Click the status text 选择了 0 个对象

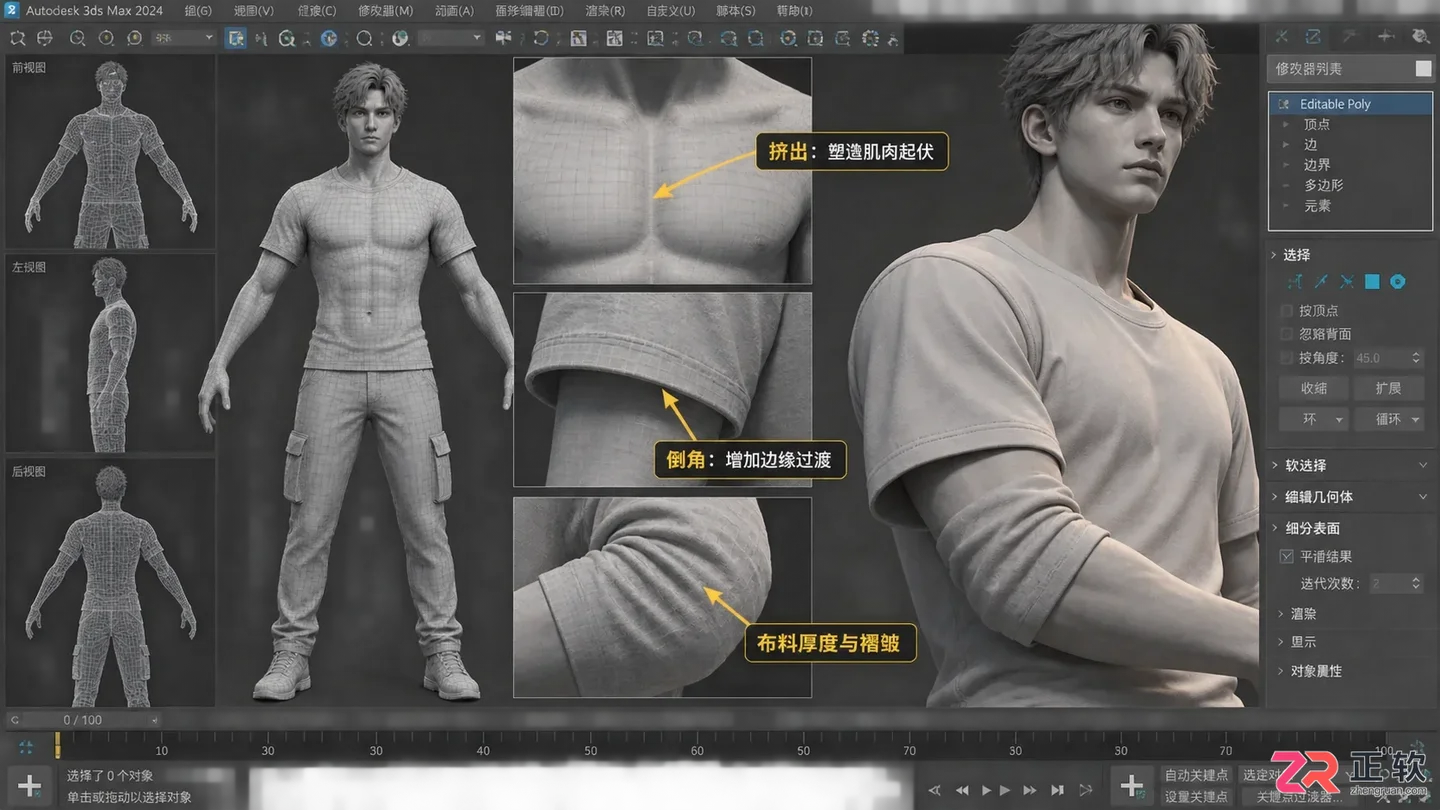(110, 776)
